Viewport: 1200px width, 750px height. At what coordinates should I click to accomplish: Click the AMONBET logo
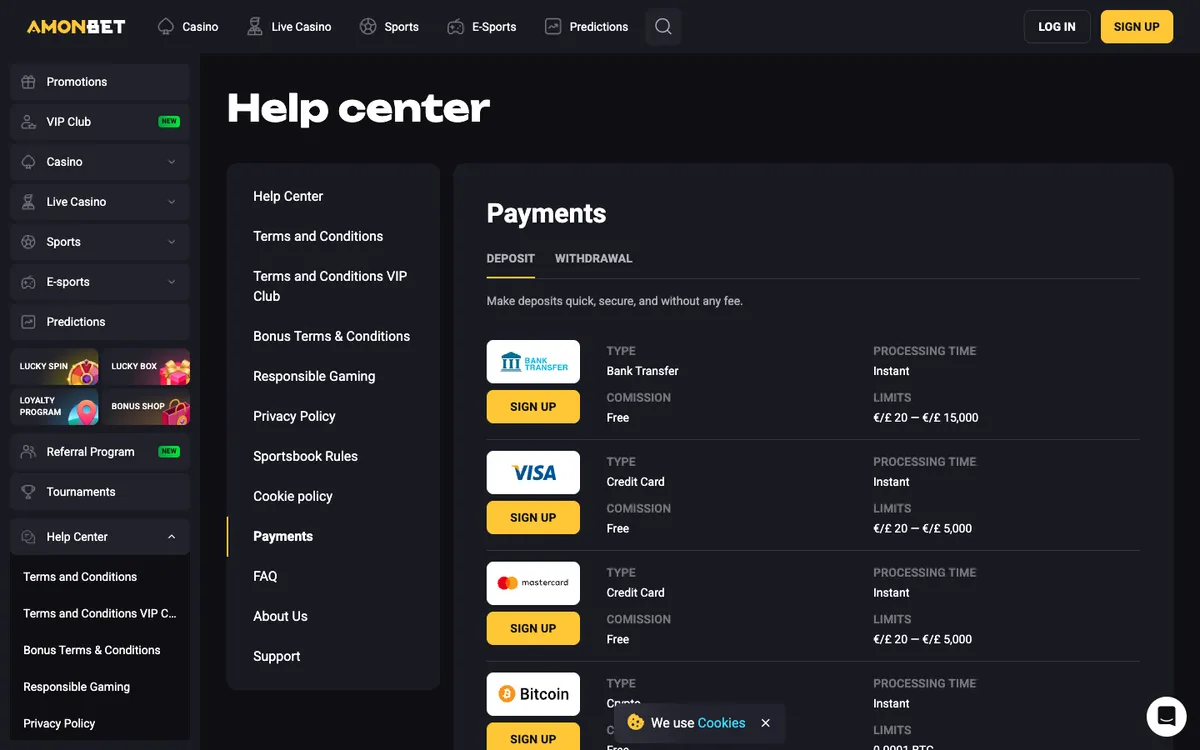76,27
